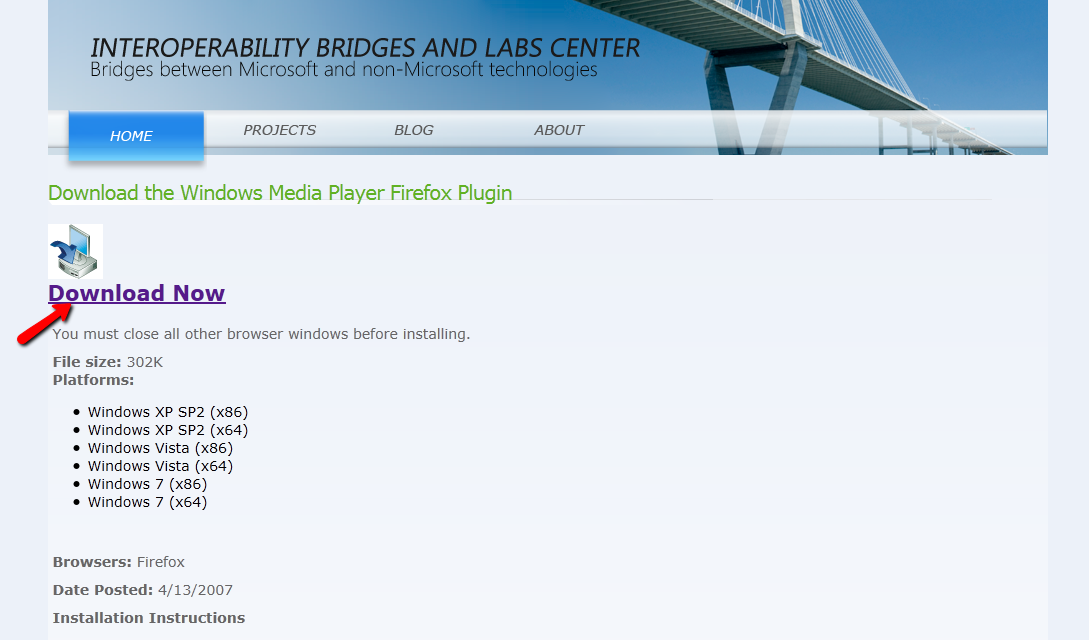
Task: Click the Date Posted 4/13/2007 line
Action: (x=142, y=590)
